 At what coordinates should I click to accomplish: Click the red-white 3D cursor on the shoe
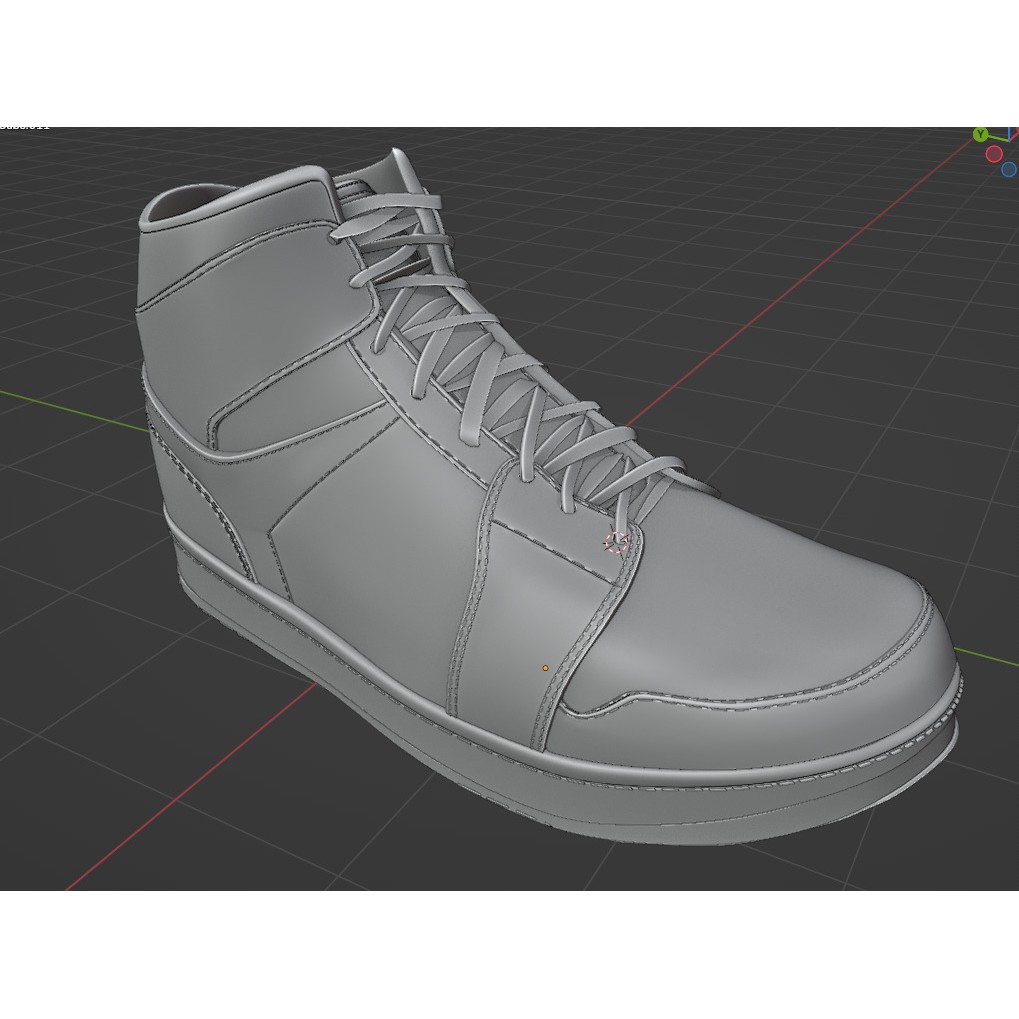coord(616,542)
